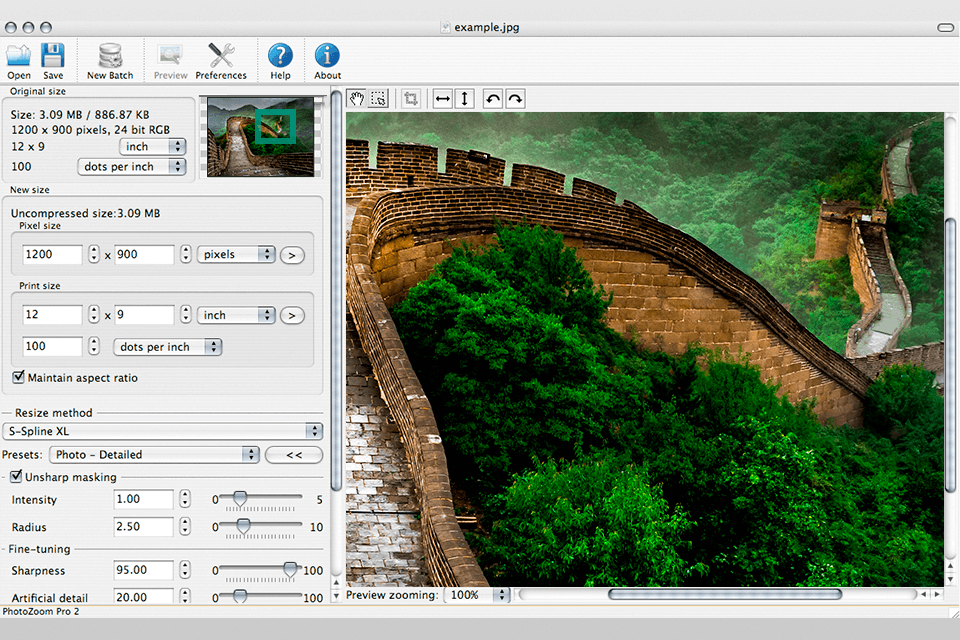
Task: Click the preview vertical scrollbar
Action: (x=950, y=355)
